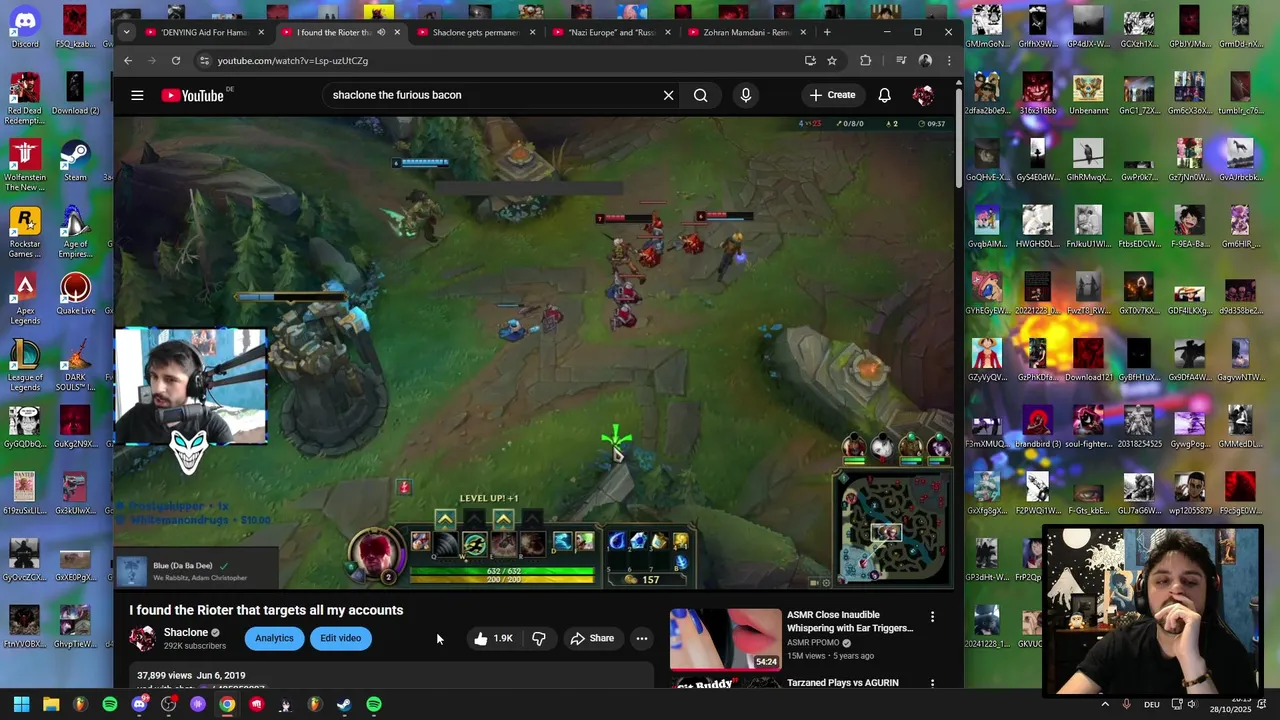
Task: Switch to 'Nazi Europe and Russia' tab
Action: pyautogui.click(x=611, y=32)
